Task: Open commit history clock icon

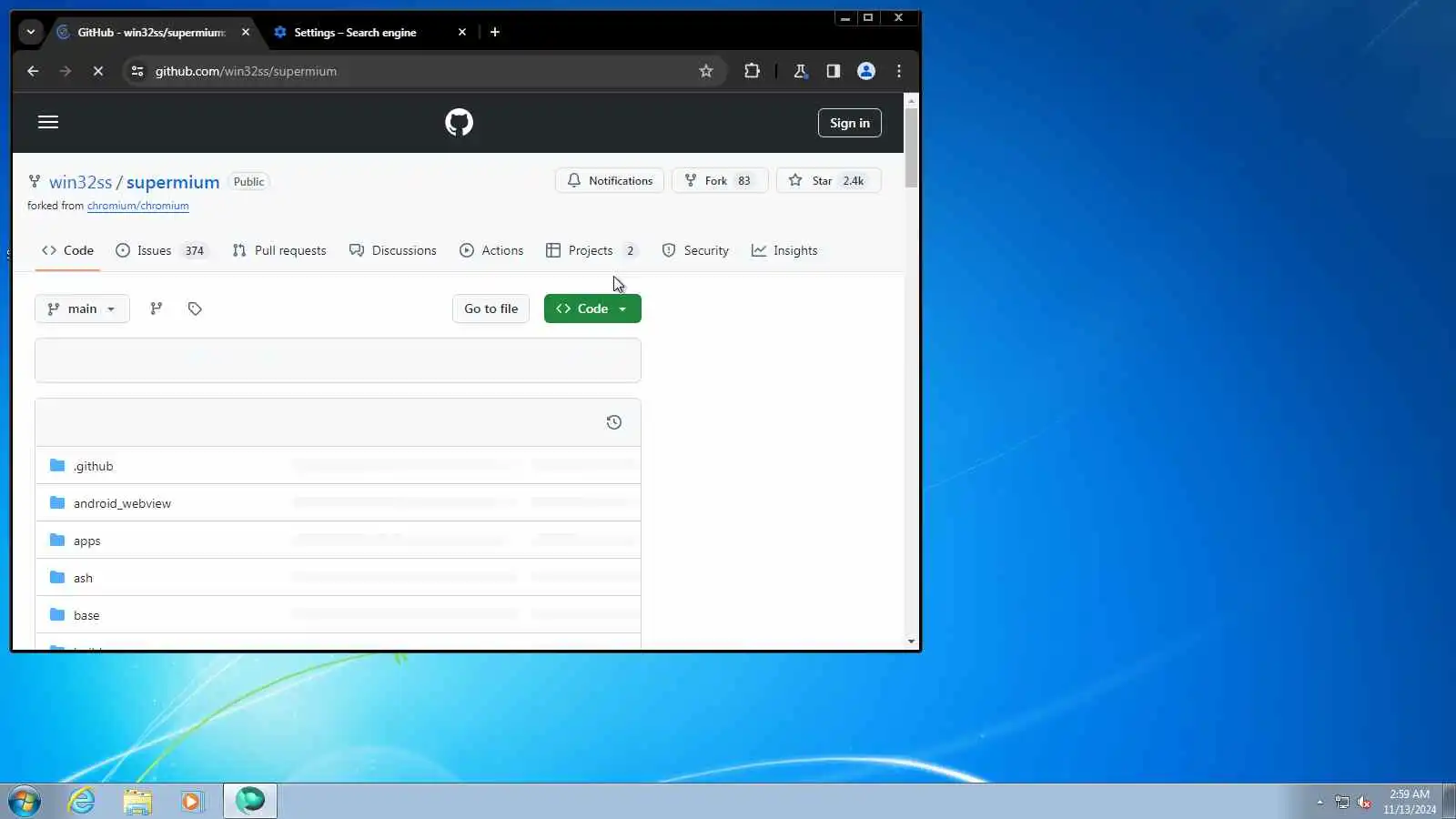Action: point(614,422)
